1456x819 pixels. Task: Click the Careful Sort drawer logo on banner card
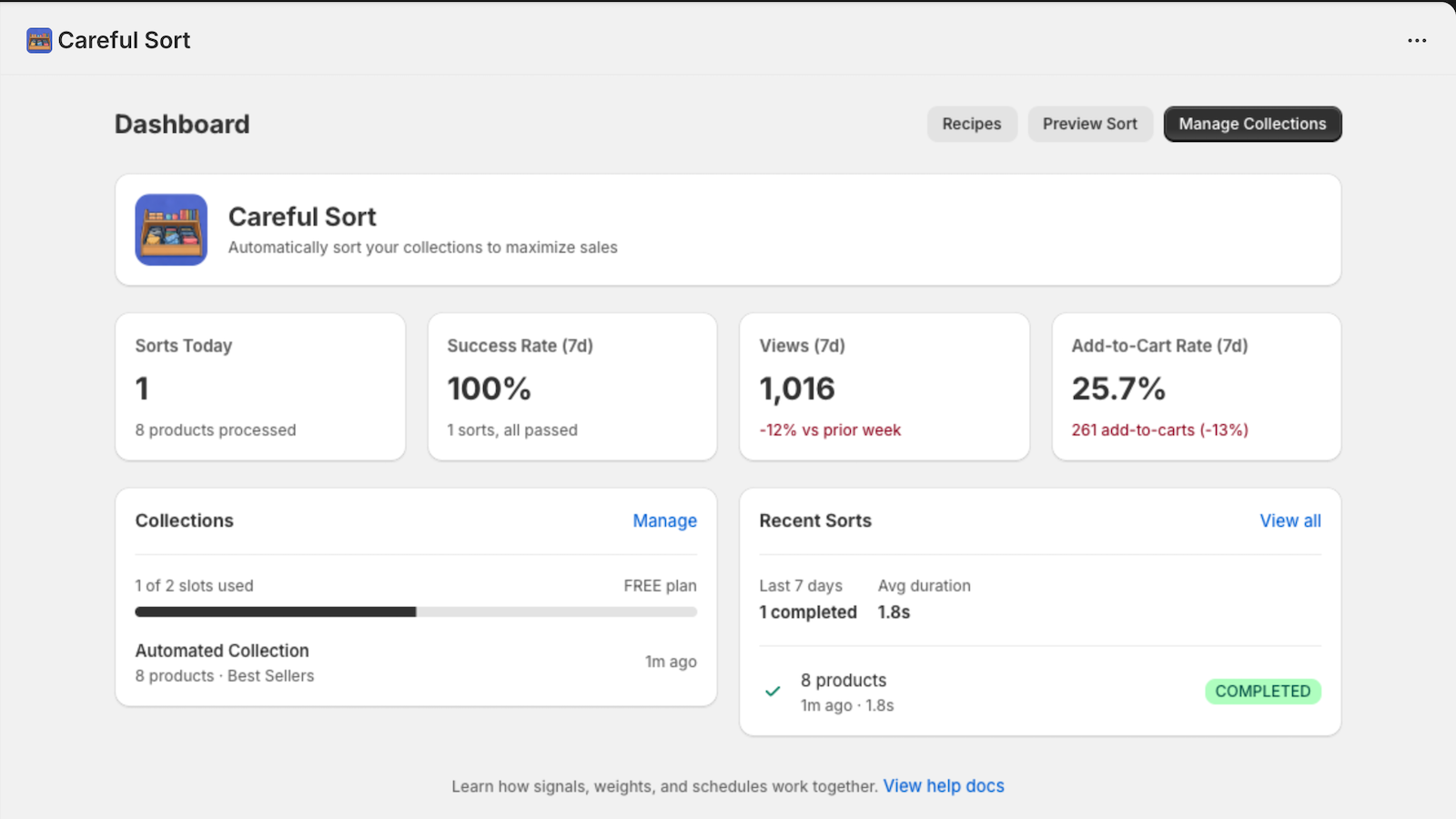pos(171,229)
